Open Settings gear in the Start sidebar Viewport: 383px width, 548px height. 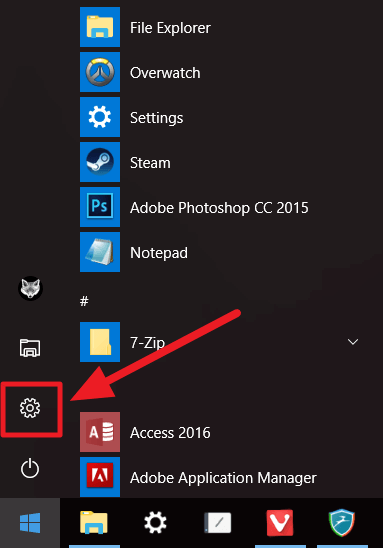click(30, 408)
